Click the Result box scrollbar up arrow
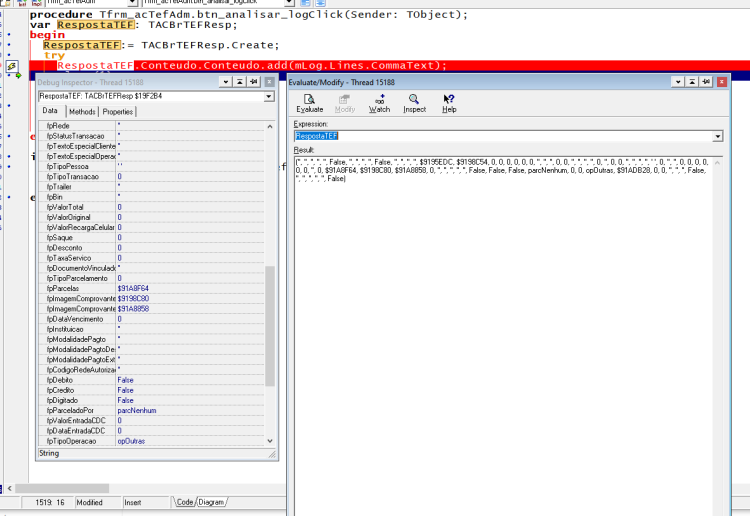Image resolution: width=750 pixels, height=516 pixels. 717,163
